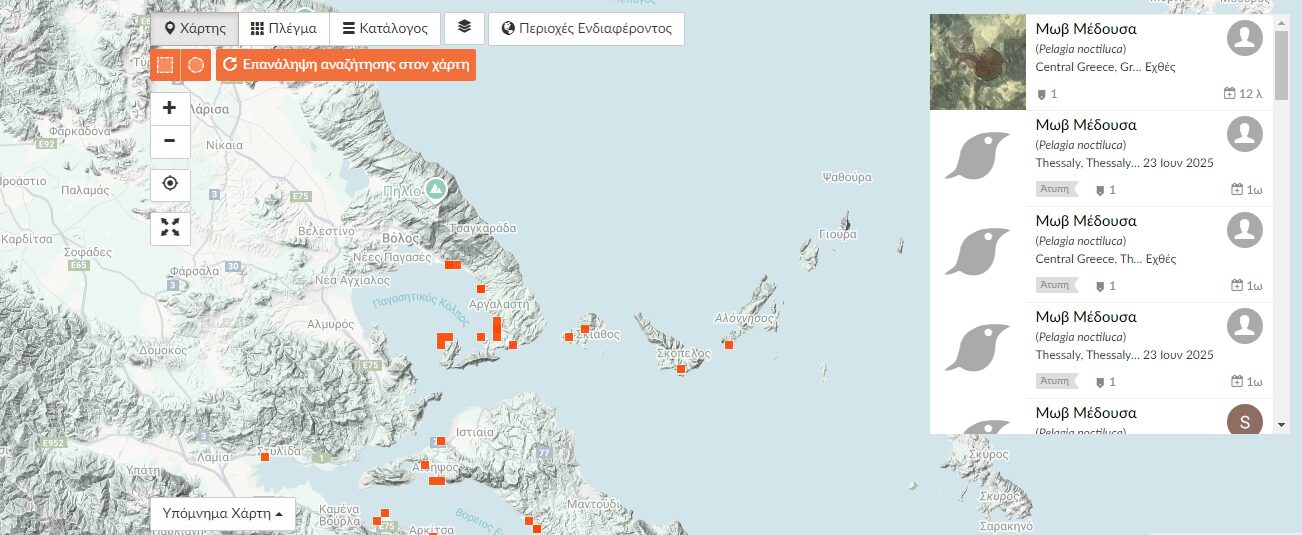1302x535 pixels.
Task: Click the orange marker near Αλόννησος
Action: coord(729,345)
